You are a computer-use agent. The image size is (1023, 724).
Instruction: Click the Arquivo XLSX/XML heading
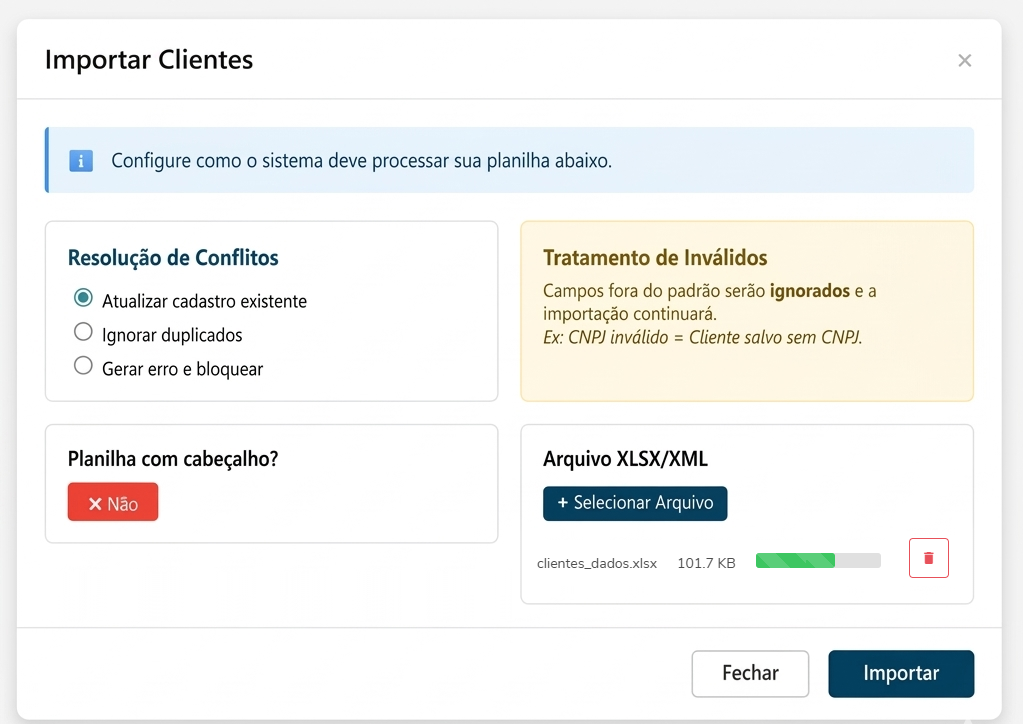pyautogui.click(x=625, y=459)
